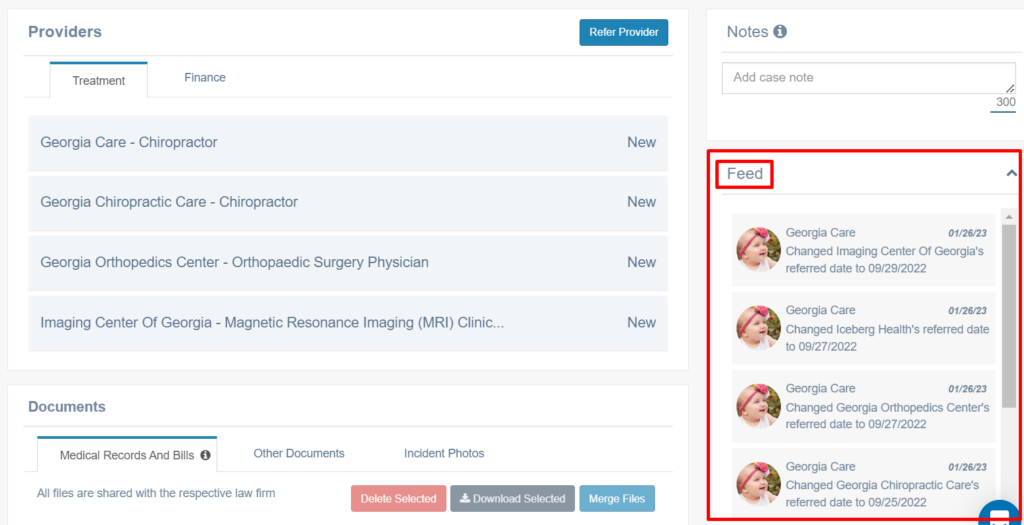Click avatar on Imaging Center feed entry
The image size is (1024, 525).
(759, 249)
